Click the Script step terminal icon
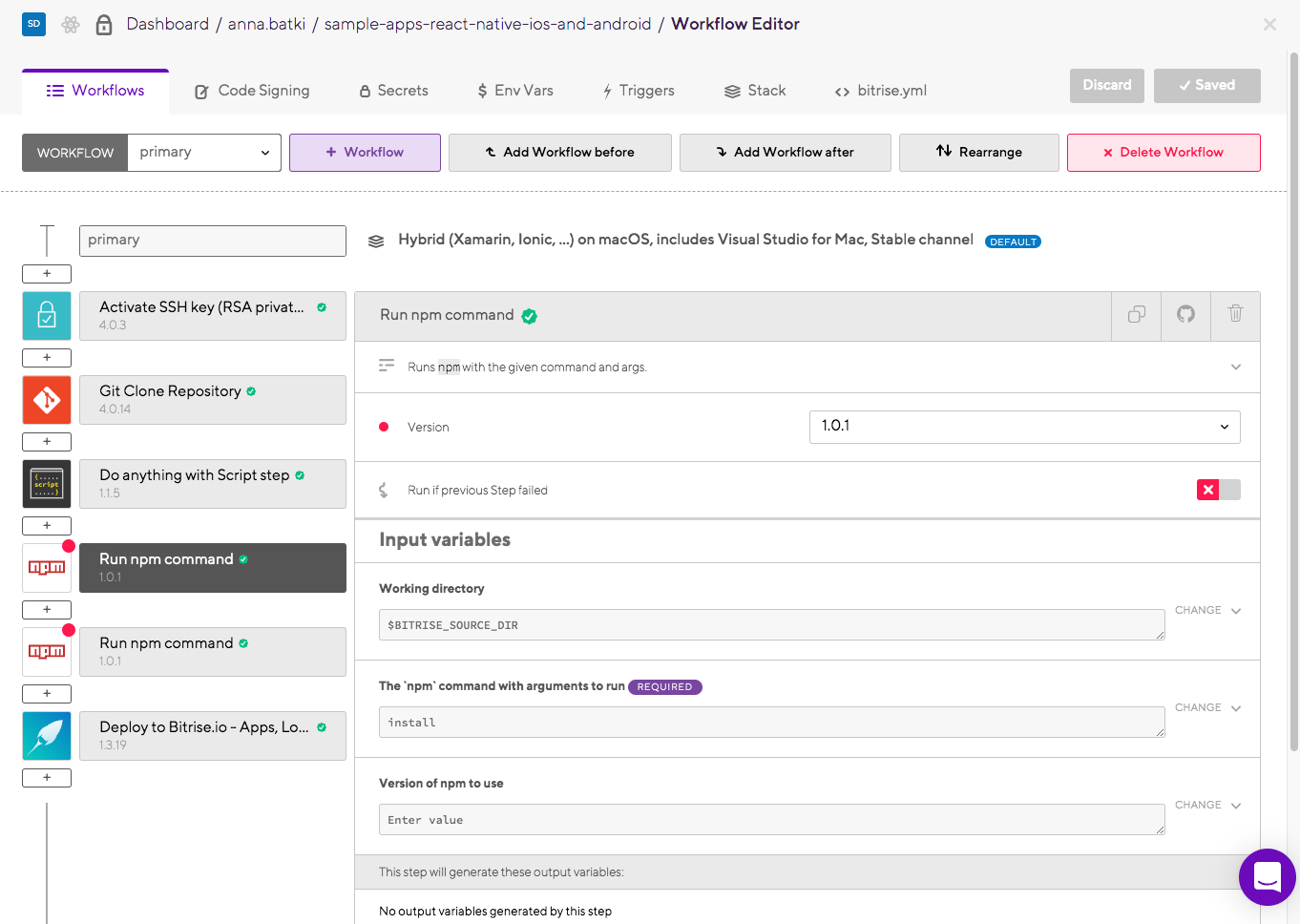This screenshot has width=1300, height=924. pos(47,484)
